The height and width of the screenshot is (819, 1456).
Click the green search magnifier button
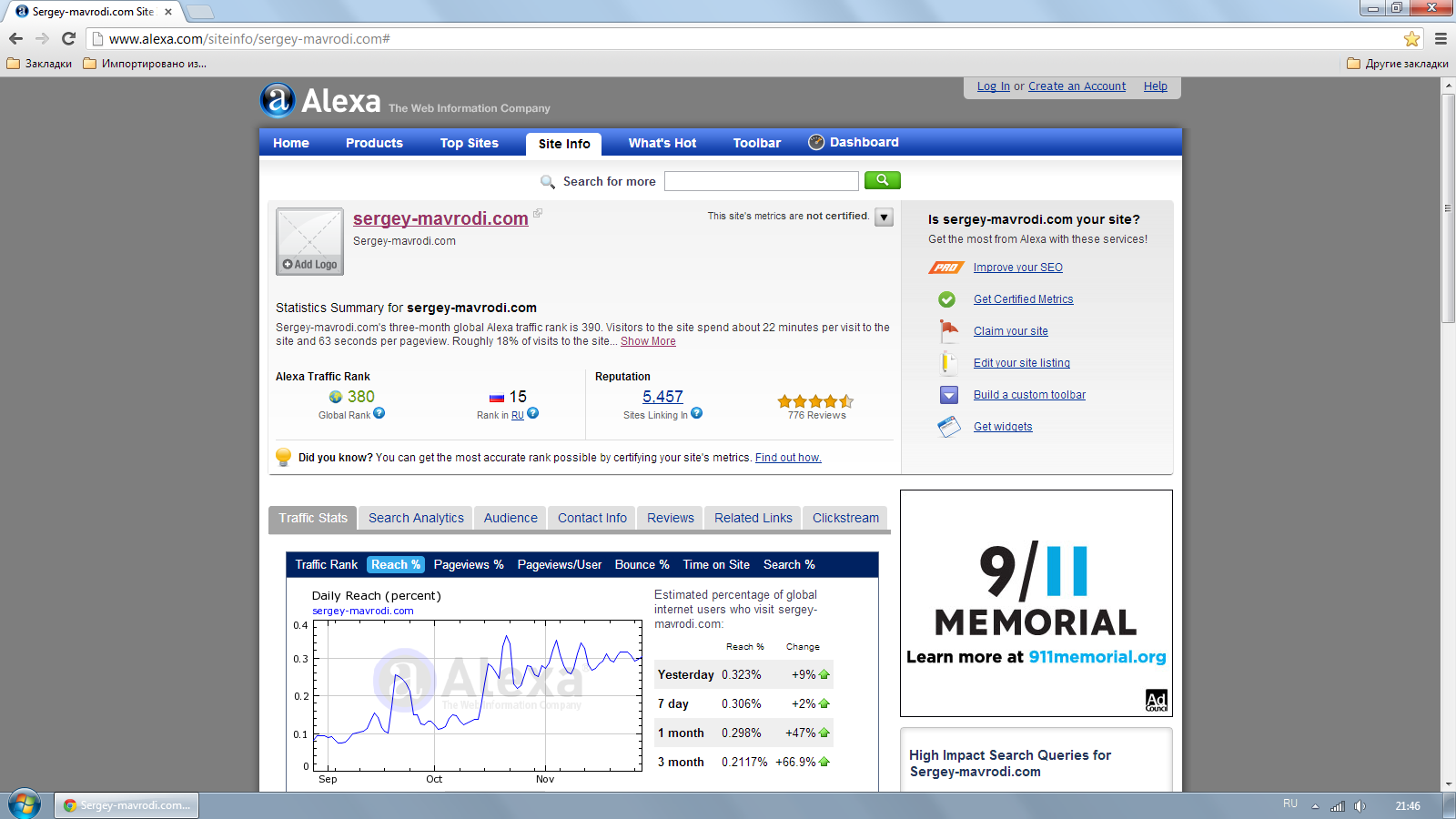(882, 180)
